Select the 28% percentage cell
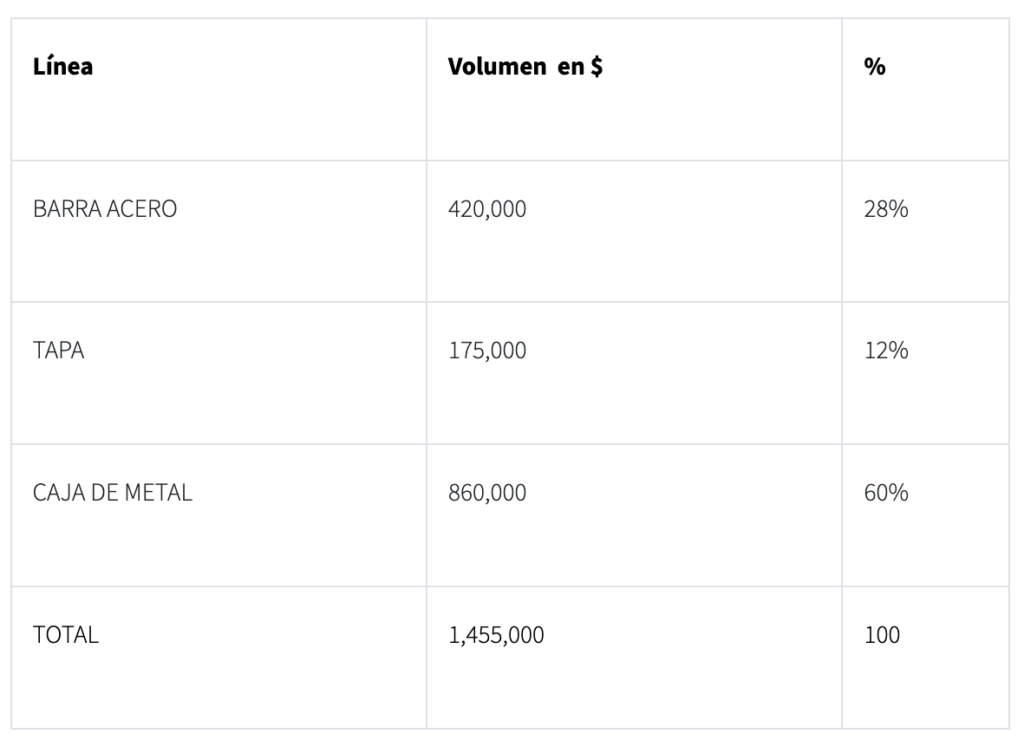 pos(886,210)
